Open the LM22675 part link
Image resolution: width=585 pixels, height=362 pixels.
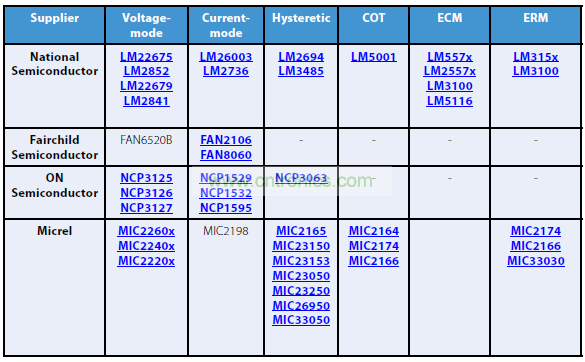pos(146,57)
